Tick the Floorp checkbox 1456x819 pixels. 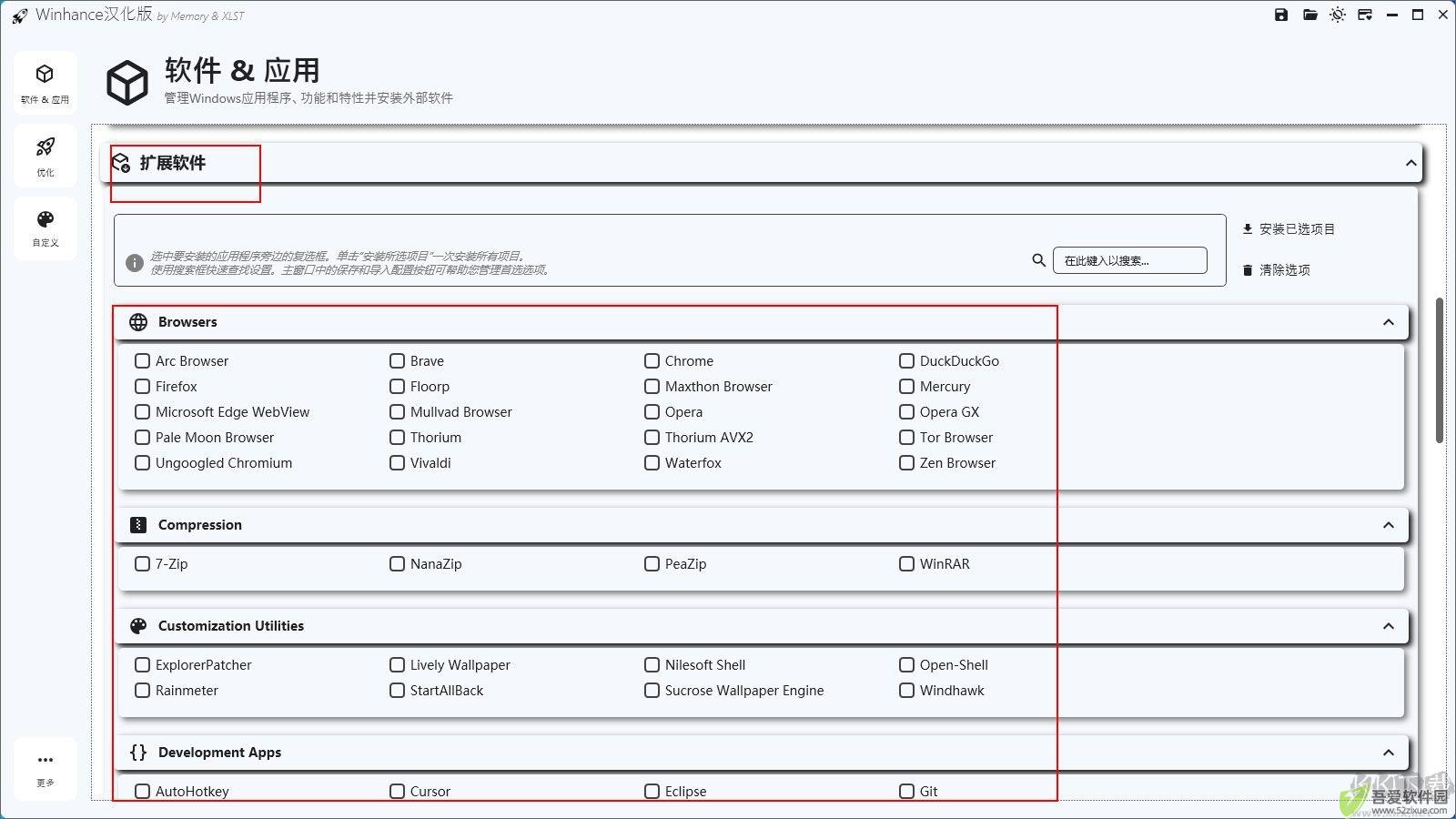397,387
